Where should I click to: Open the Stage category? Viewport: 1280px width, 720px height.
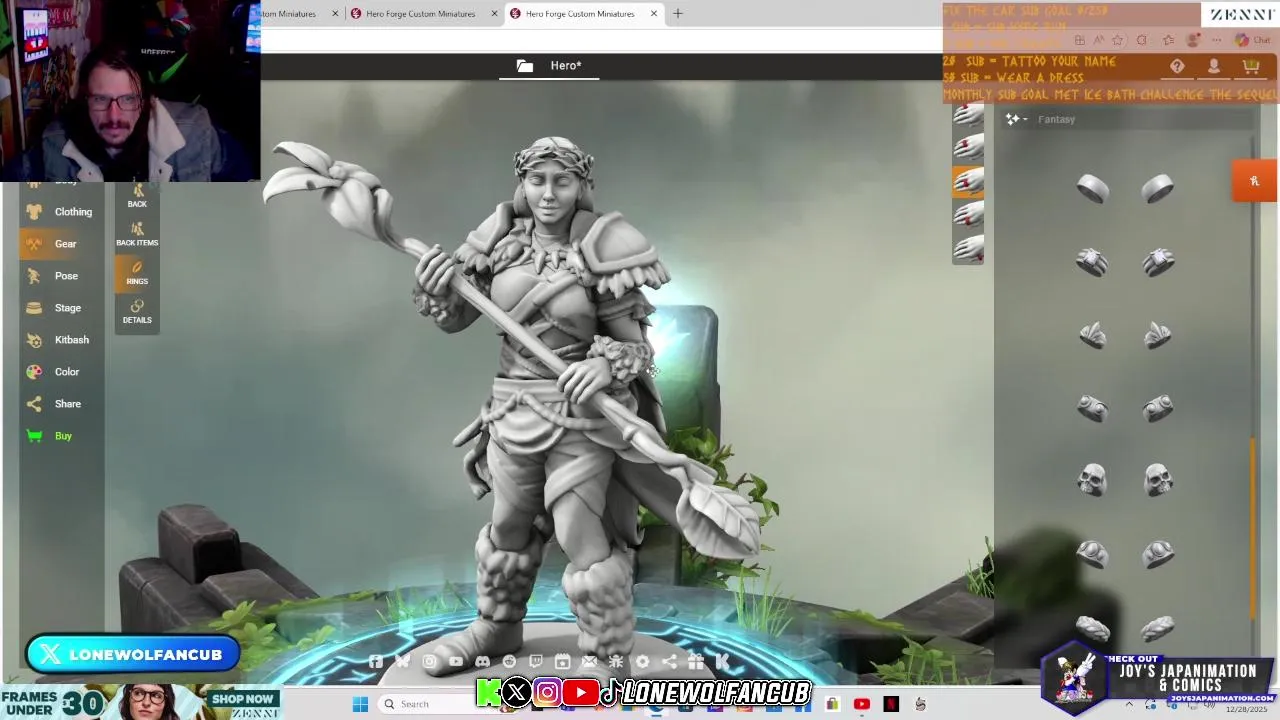(61, 308)
